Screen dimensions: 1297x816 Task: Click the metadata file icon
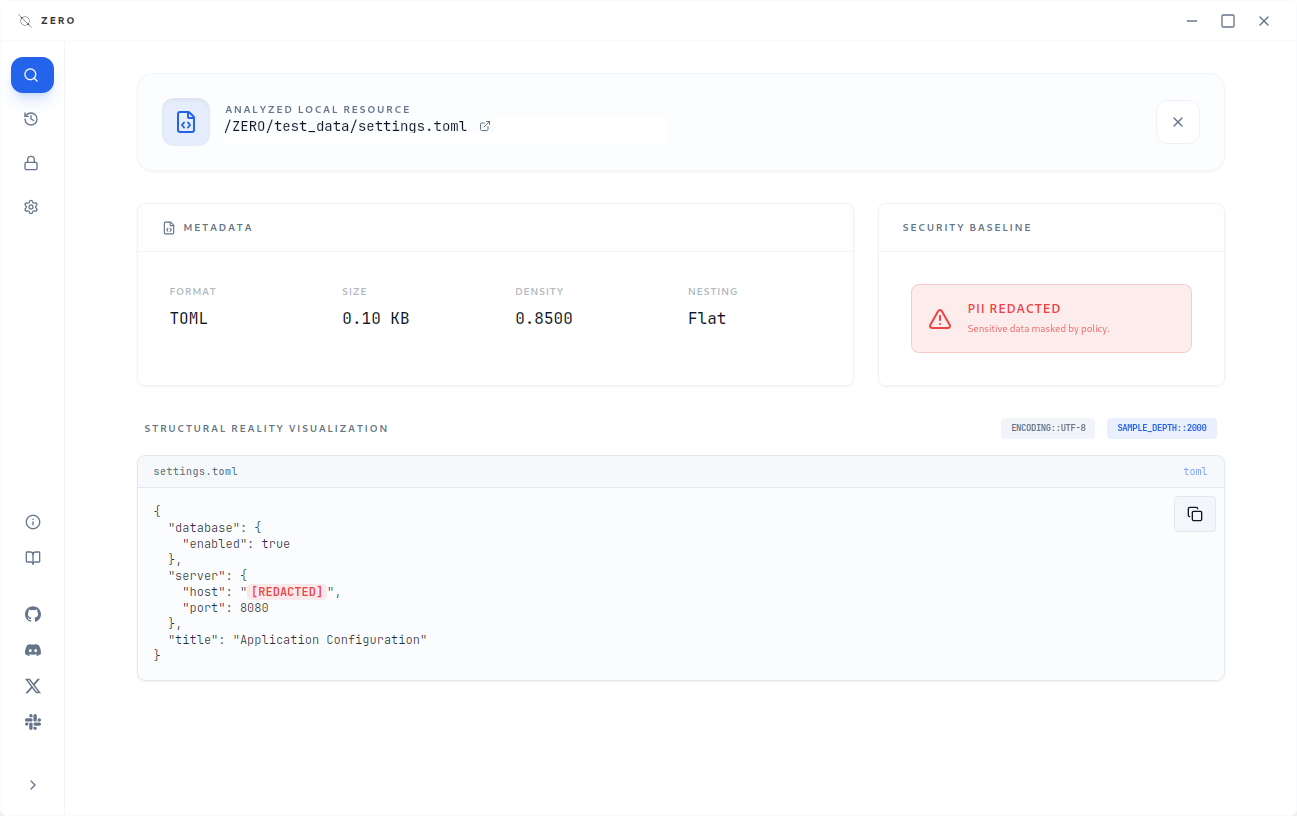click(169, 228)
